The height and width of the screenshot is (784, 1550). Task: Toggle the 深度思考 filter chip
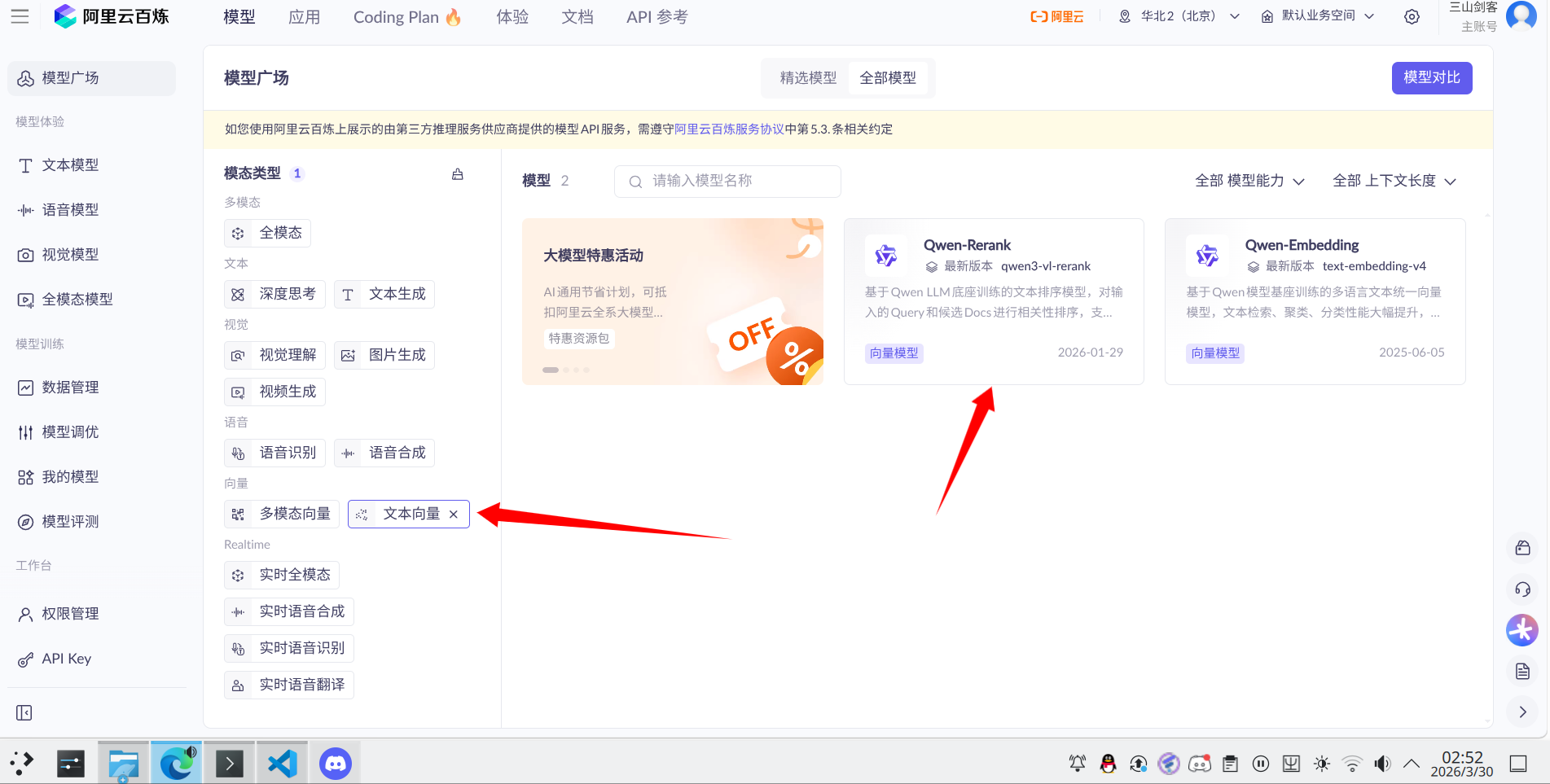274,294
